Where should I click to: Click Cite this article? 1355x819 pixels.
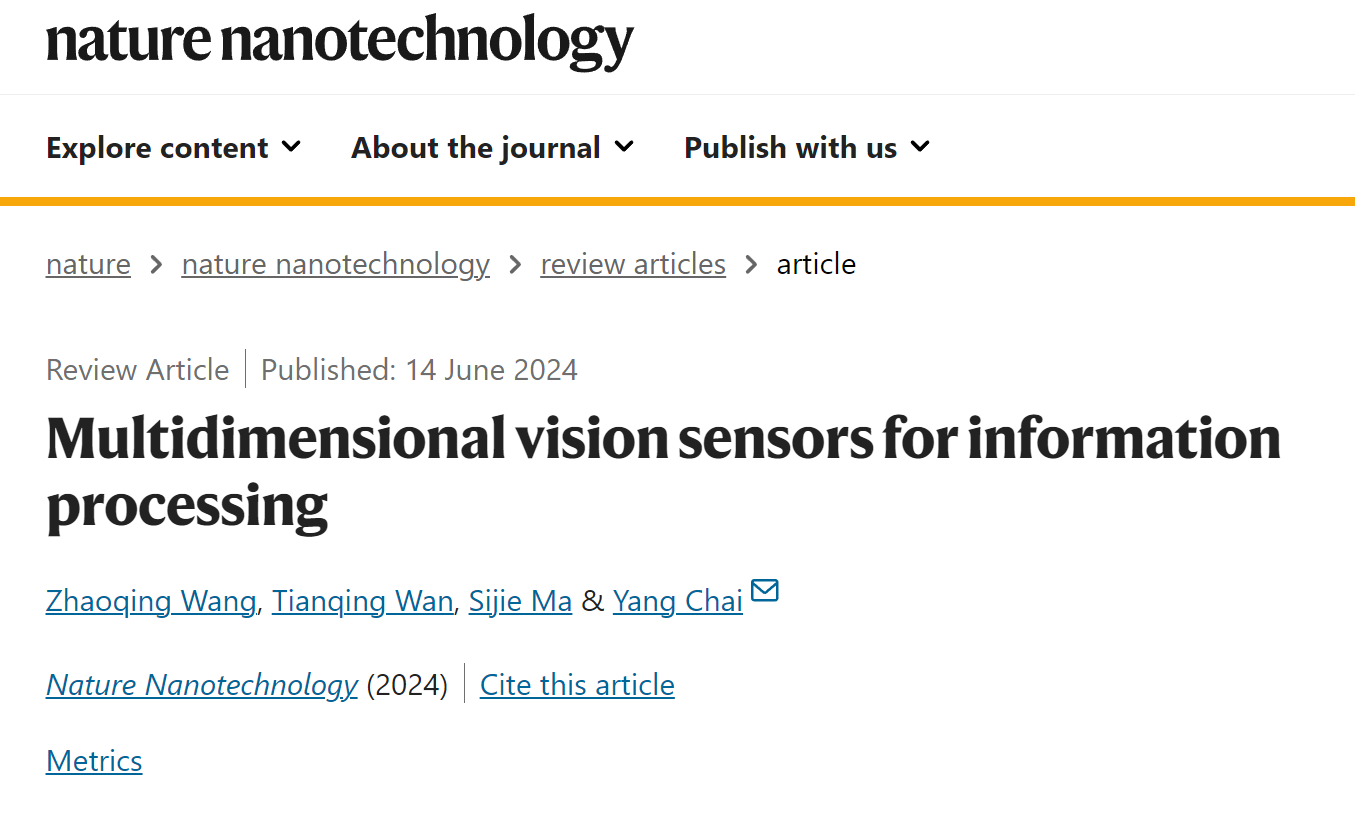coord(577,685)
